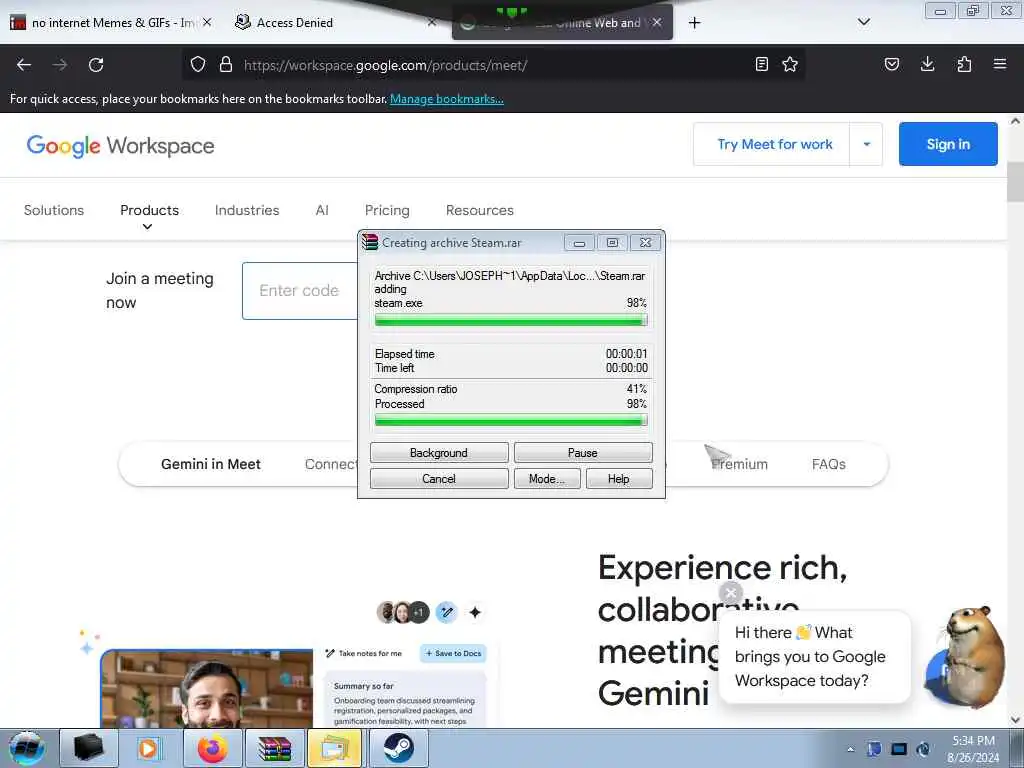
Task: Toggle reader view icon in address bar
Action: pyautogui.click(x=761, y=64)
